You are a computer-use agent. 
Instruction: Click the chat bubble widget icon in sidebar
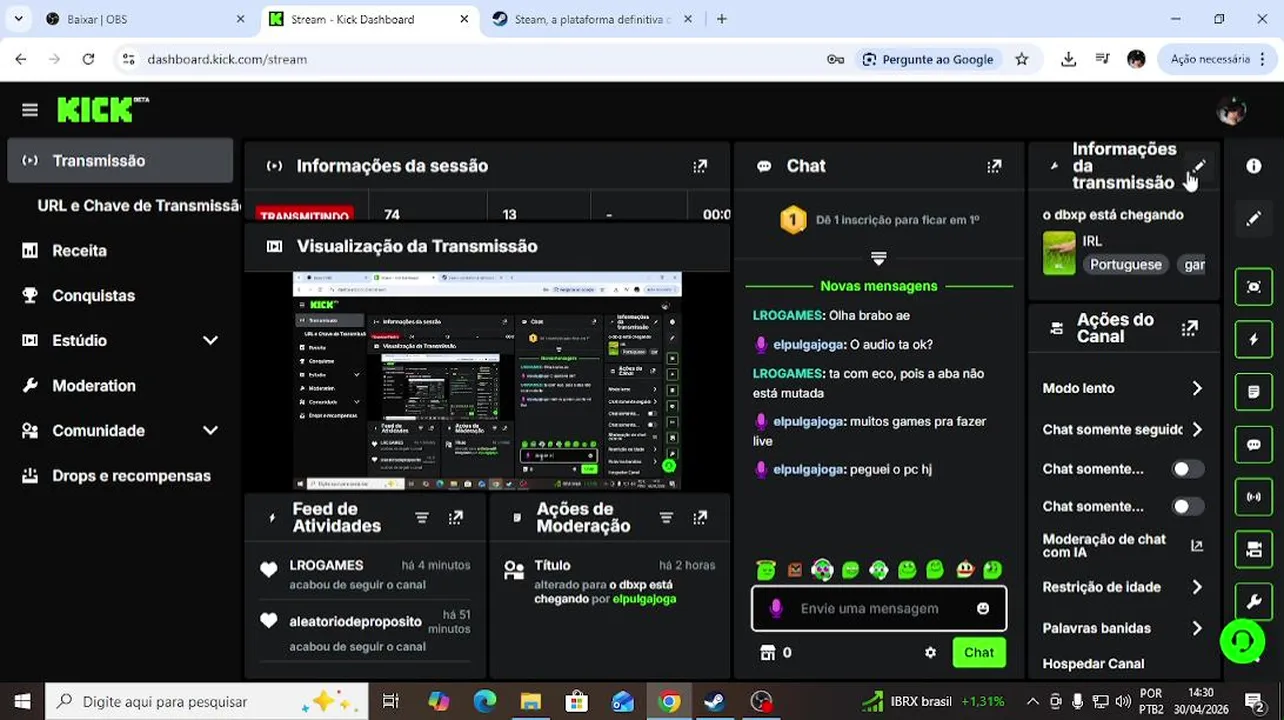click(x=1253, y=445)
